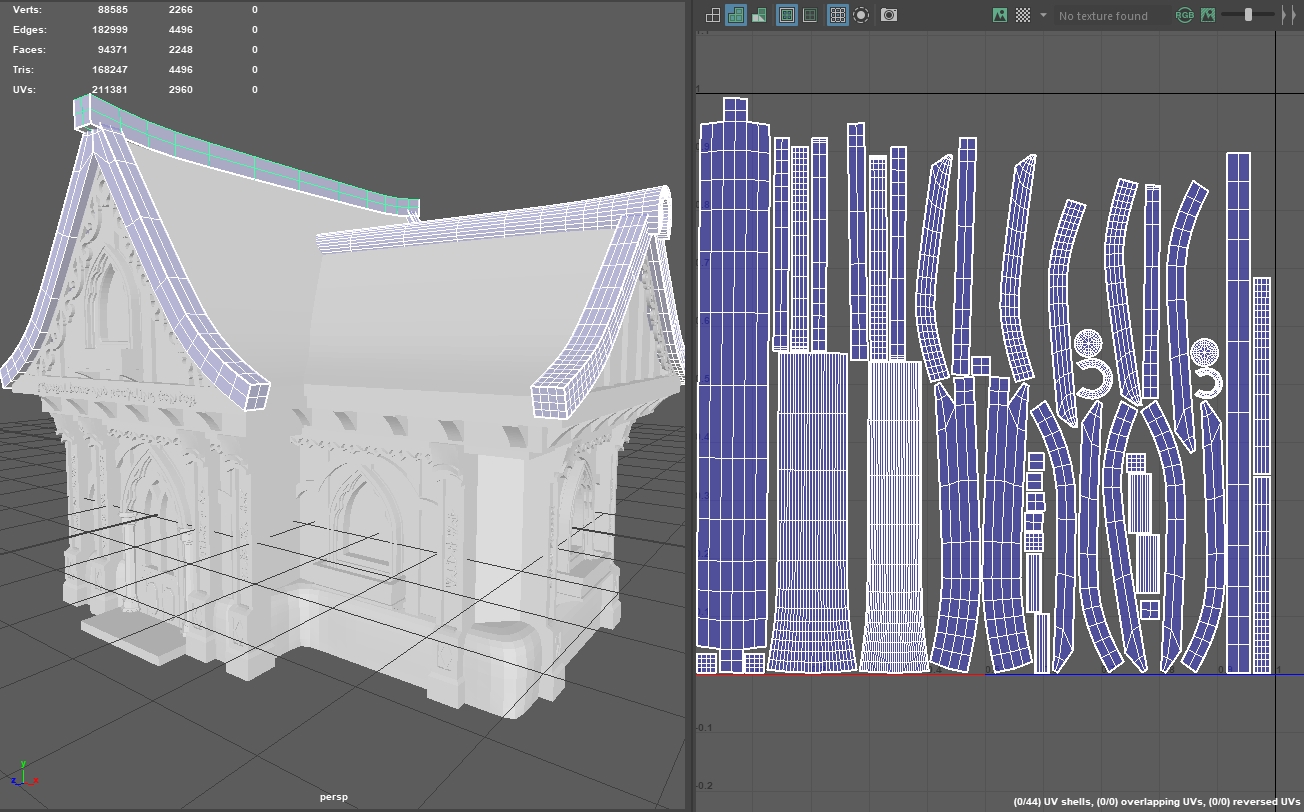Select the large leftmost UV shell
This screenshot has height=812, width=1304.
point(734,400)
